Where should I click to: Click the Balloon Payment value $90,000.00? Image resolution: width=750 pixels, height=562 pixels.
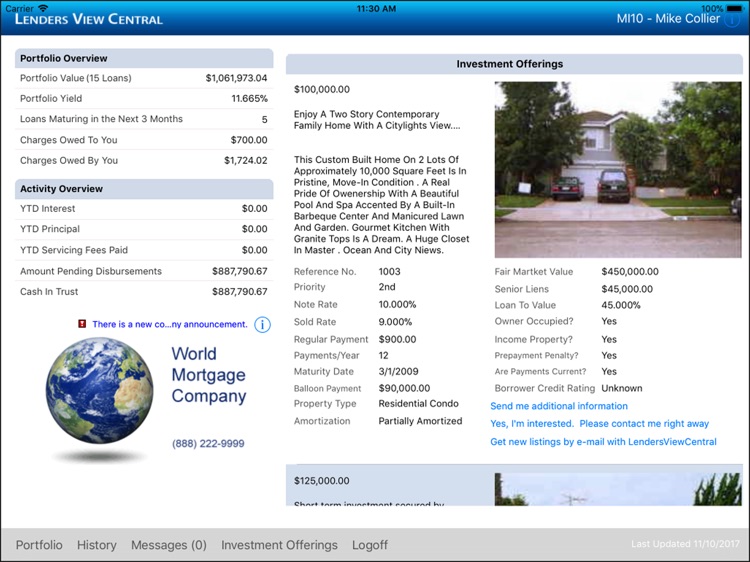click(404, 388)
